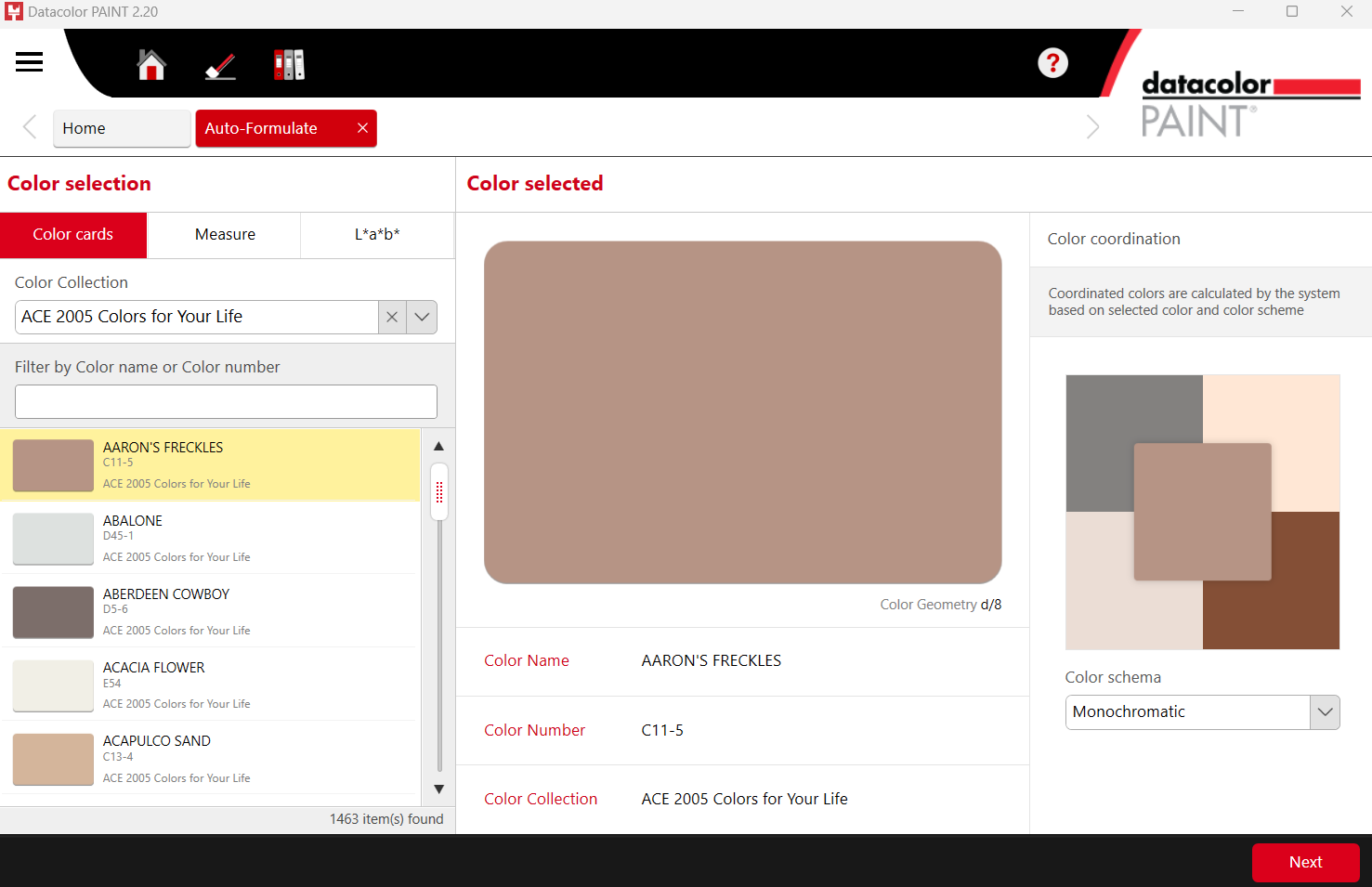This screenshot has height=887, width=1372.
Task: Choose ACAPULCO SAND from the list
Action: 157,741
